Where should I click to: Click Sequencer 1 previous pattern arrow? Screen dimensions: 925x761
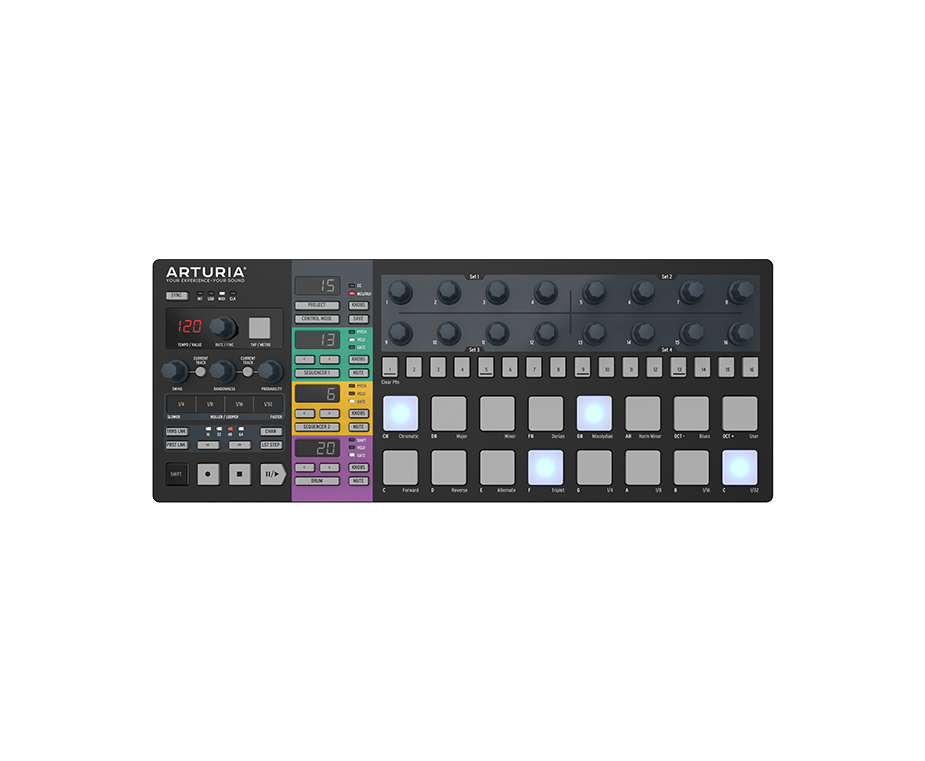pos(305,359)
